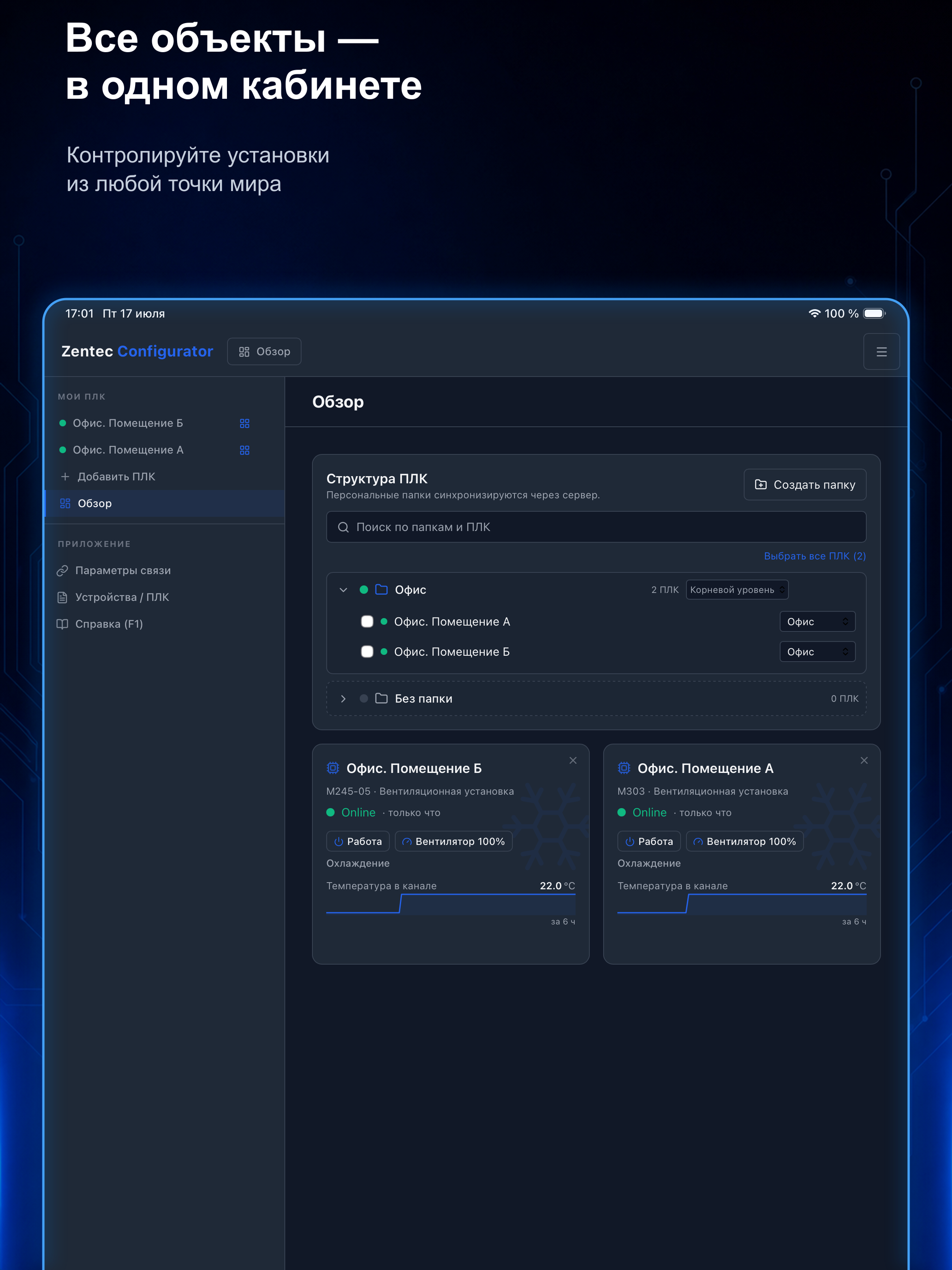952x1270 pixels.
Task: Click gauge icon in Вентилятор badge of Помещение Б
Action: 407,842
